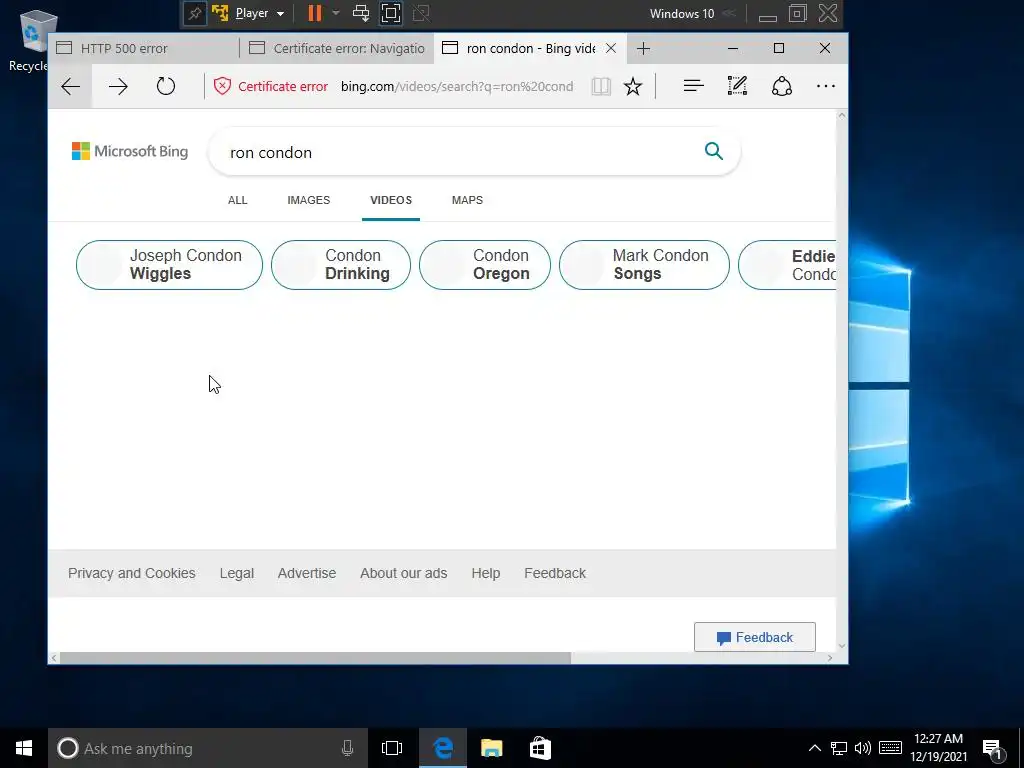Select the VIDEOS search tab
This screenshot has width=1024, height=768.
(x=391, y=200)
